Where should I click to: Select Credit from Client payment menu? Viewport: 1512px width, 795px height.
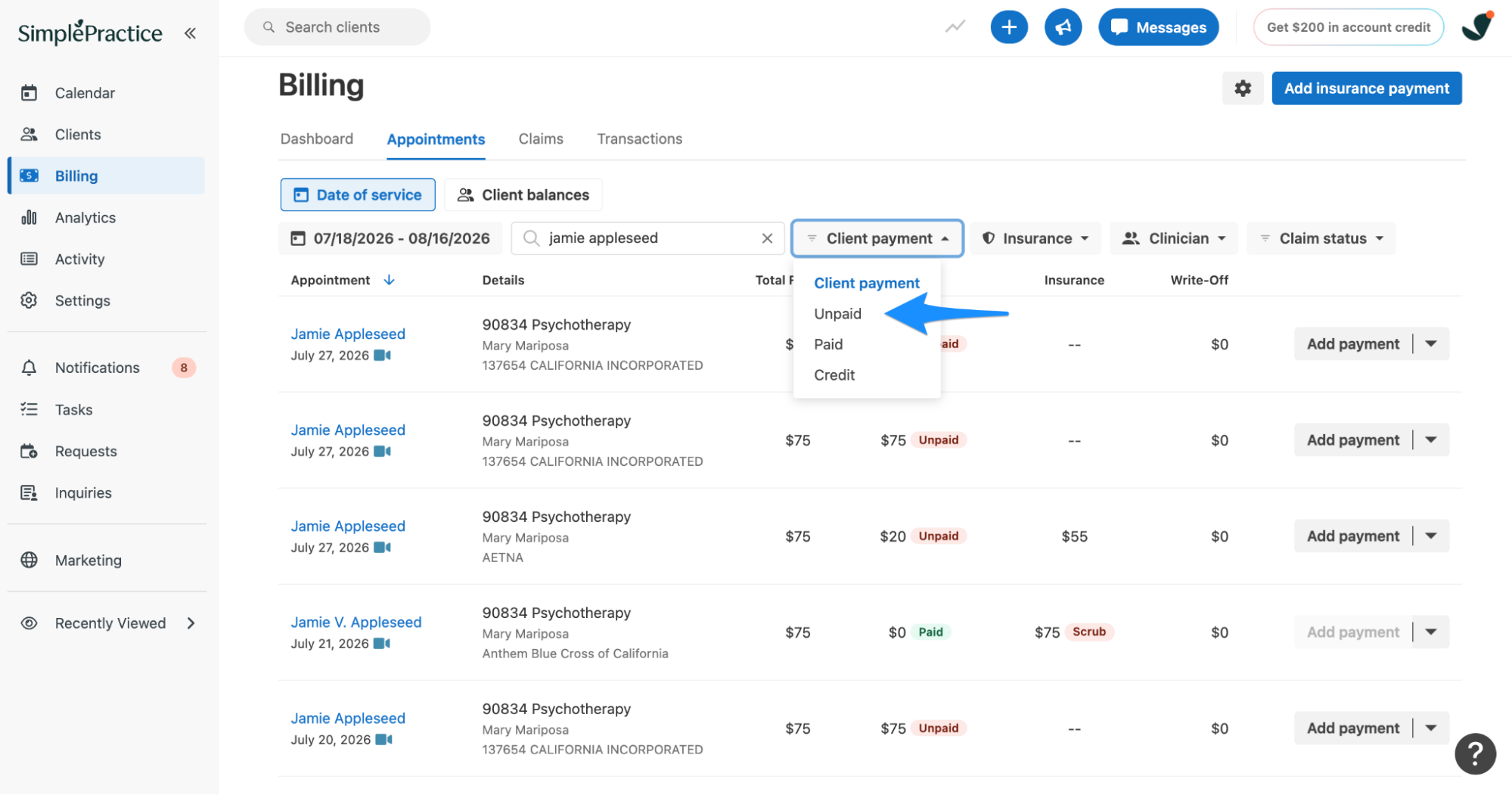(834, 375)
